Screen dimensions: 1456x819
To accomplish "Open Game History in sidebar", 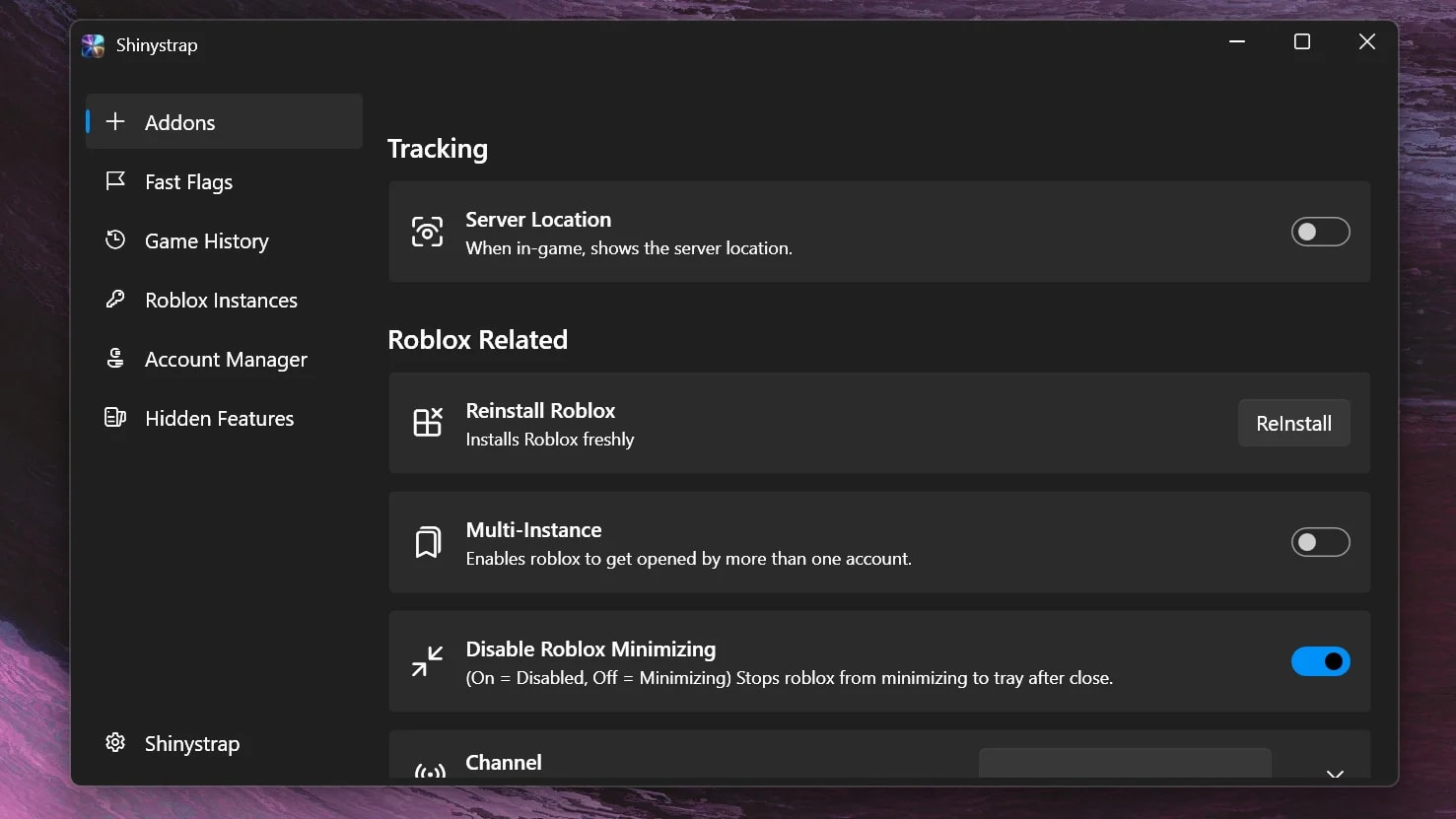I will [225, 240].
